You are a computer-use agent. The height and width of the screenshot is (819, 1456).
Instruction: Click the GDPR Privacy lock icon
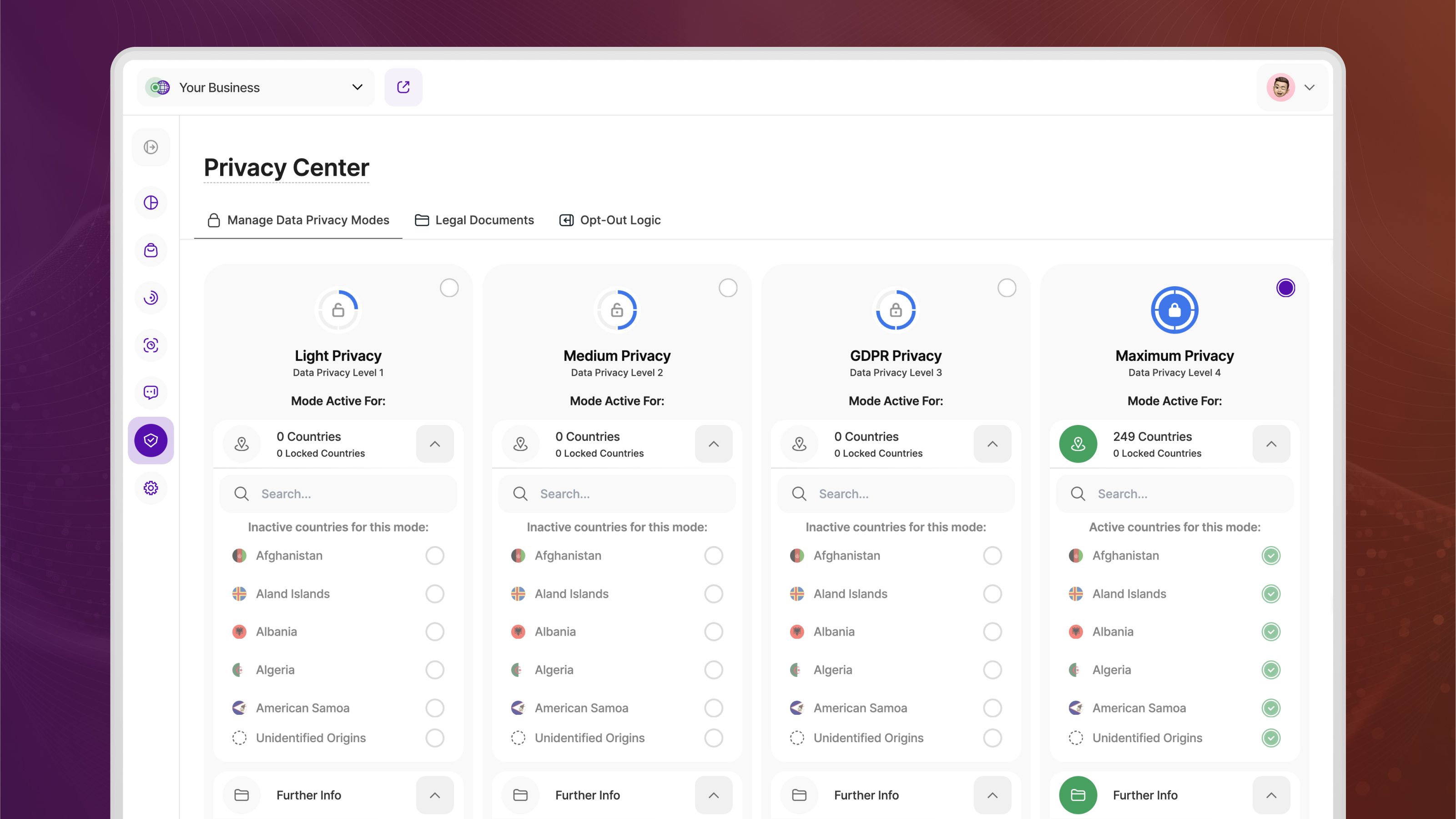(895, 310)
